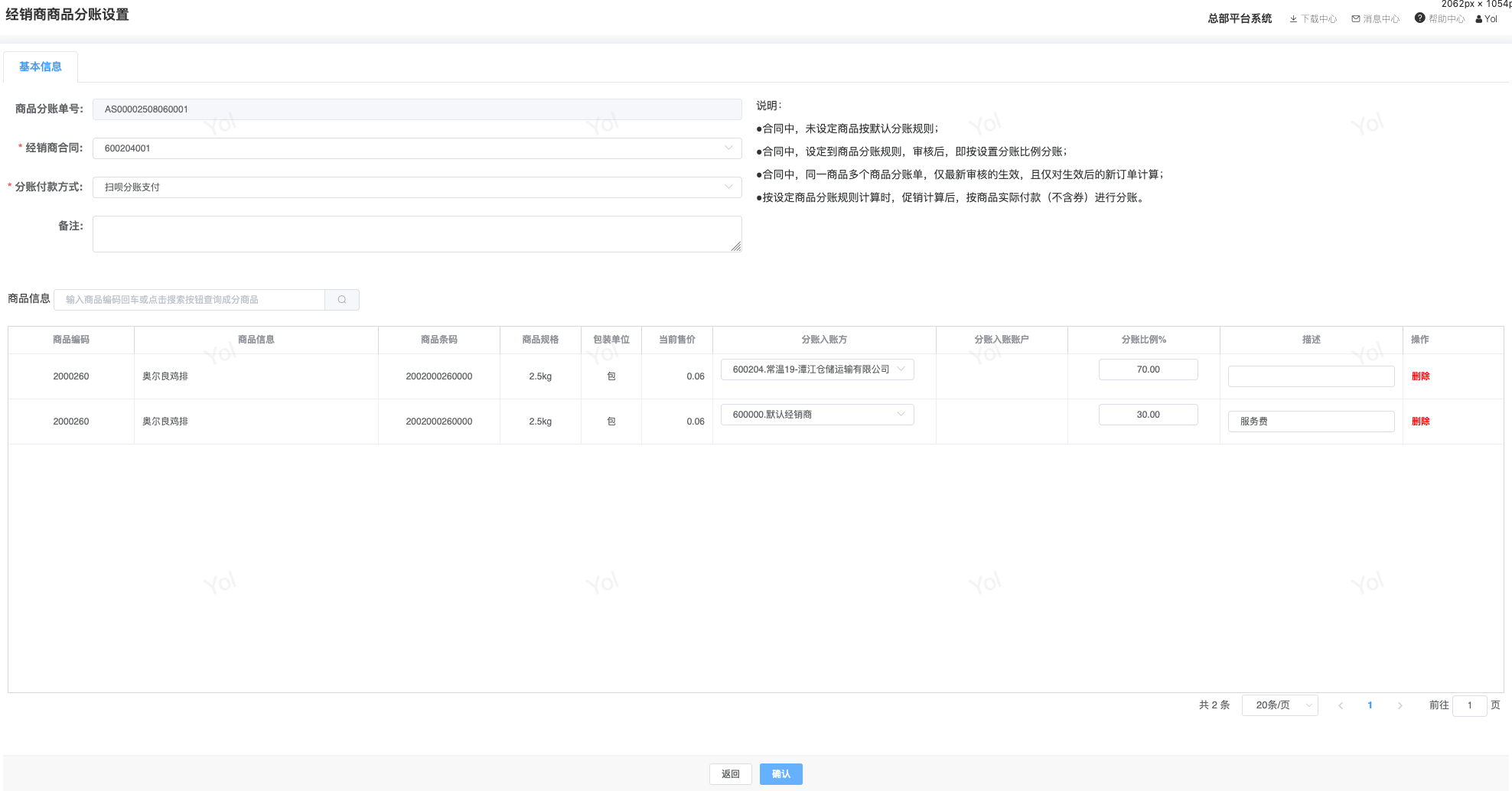Viewport: 1512px width, 791px height.
Task: Click the 商品条码 column header
Action: click(439, 340)
